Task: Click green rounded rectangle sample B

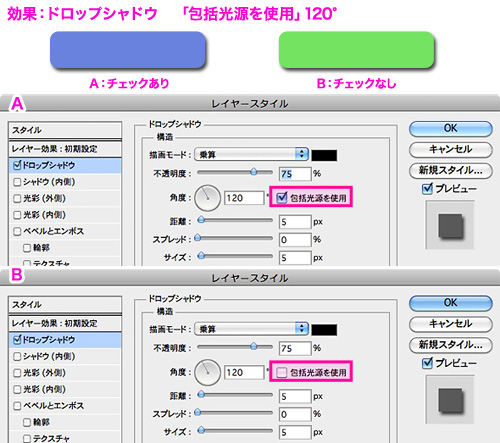Action: point(356,50)
